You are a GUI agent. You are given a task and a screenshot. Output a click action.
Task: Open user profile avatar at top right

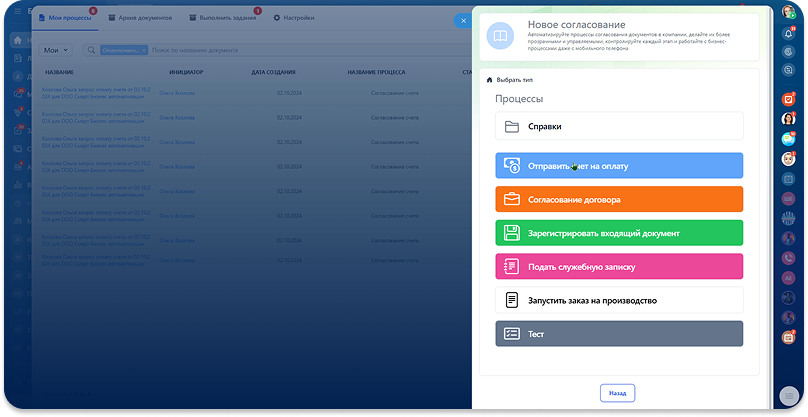pos(787,12)
